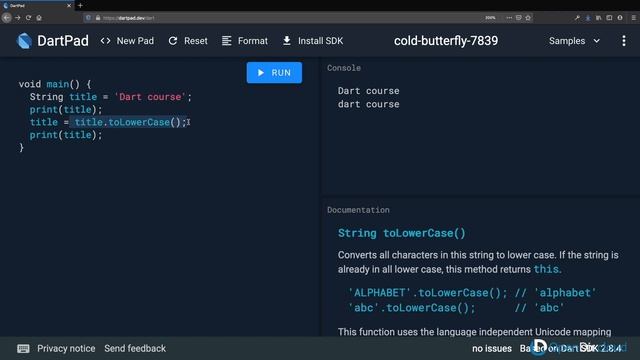Click the keyboard shortcuts icon in footer
640x360 pixels.
point(23,349)
